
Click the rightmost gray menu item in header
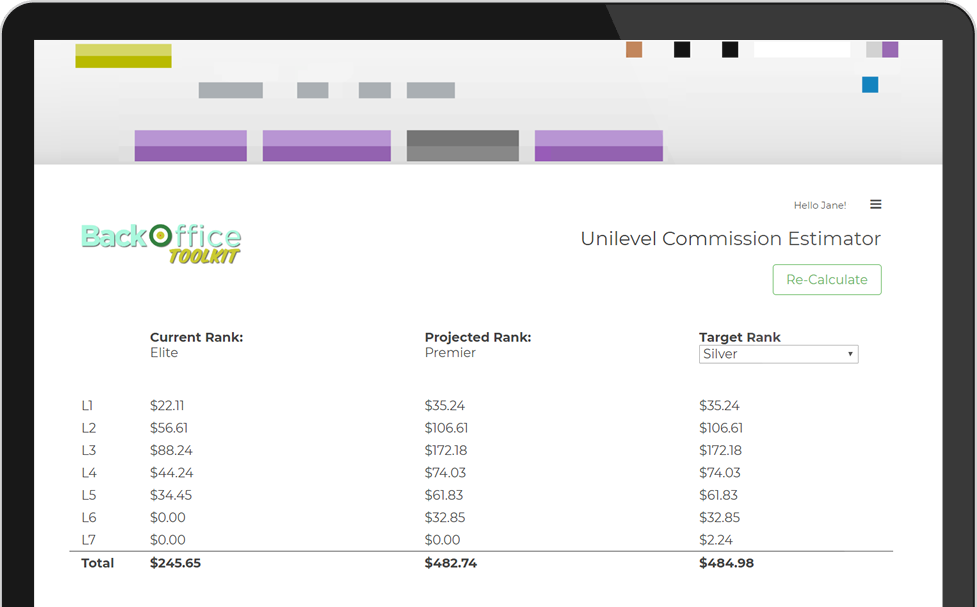click(430, 91)
